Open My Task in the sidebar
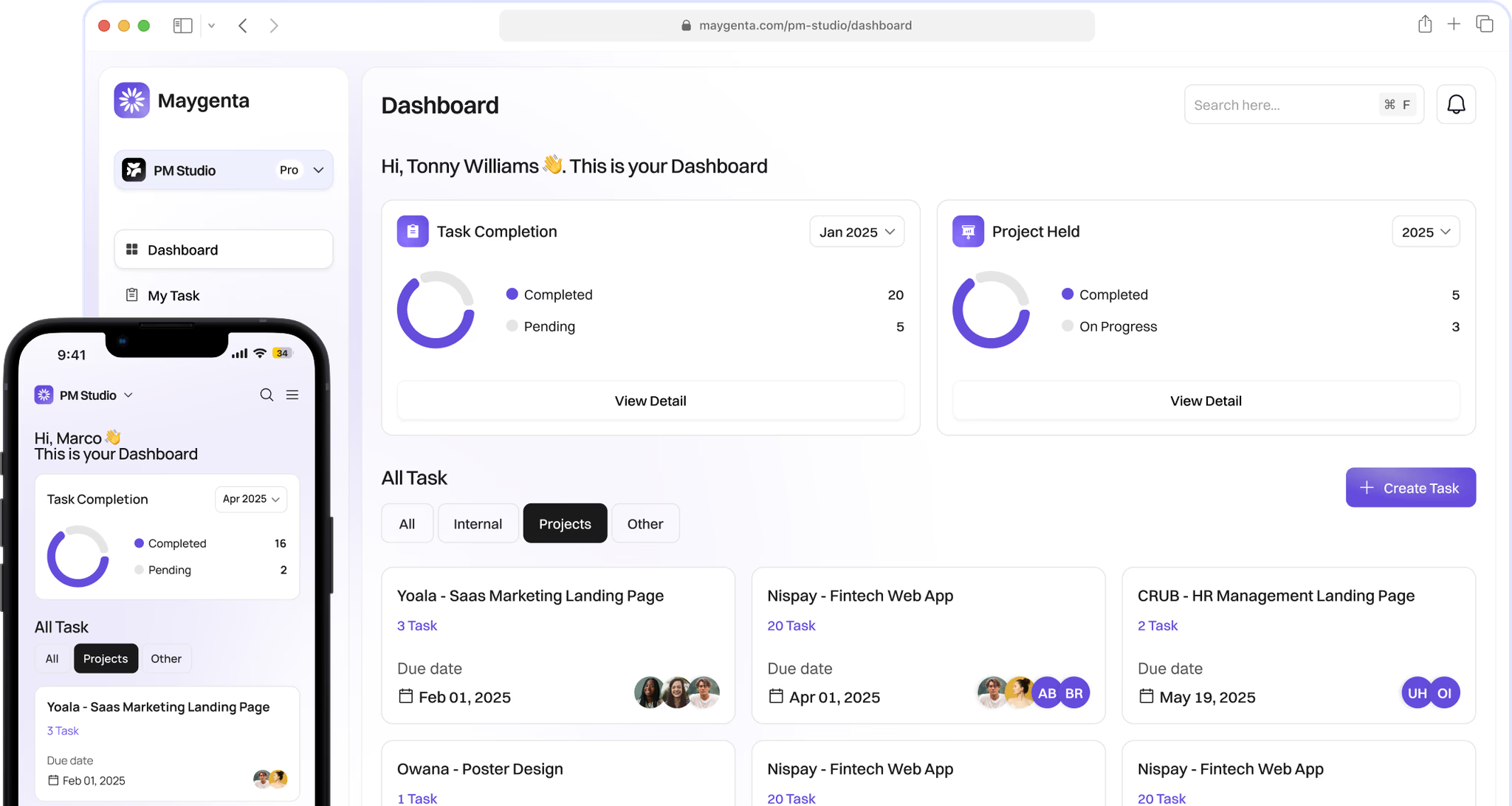 [173, 295]
